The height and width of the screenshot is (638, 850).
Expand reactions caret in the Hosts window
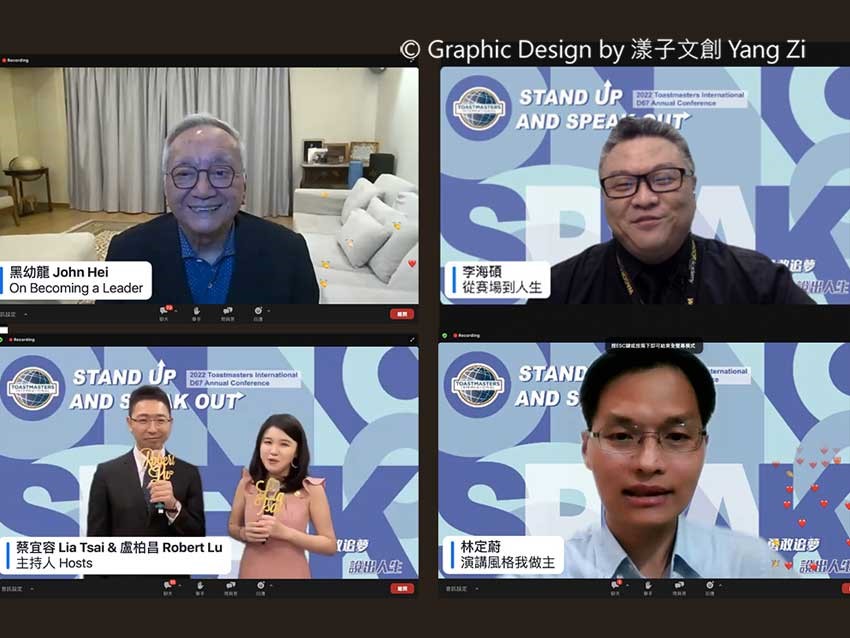271,585
